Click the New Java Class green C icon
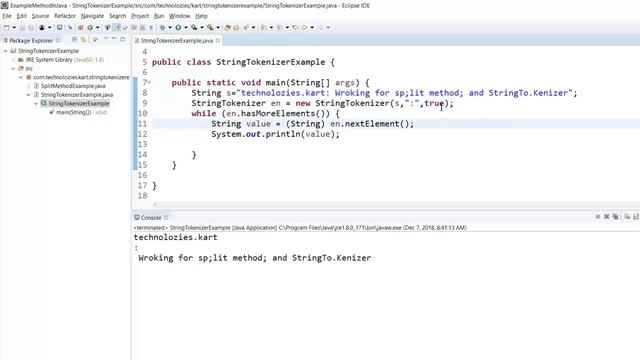This screenshot has width=640, height=360. click(x=90, y=27)
